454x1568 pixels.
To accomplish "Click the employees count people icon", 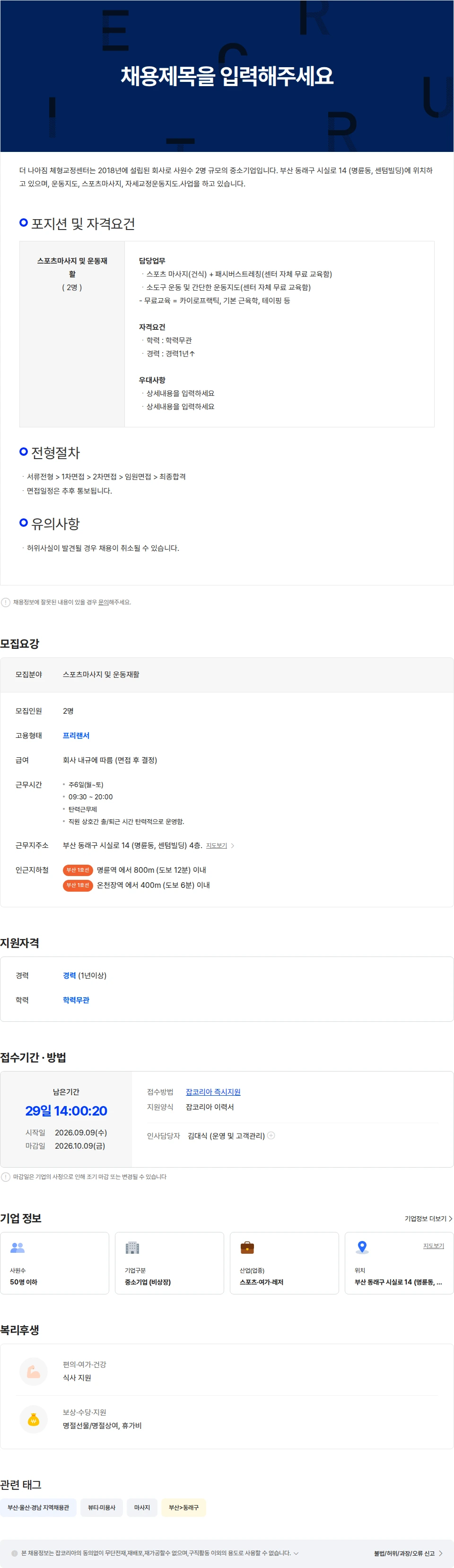I will point(17,1247).
